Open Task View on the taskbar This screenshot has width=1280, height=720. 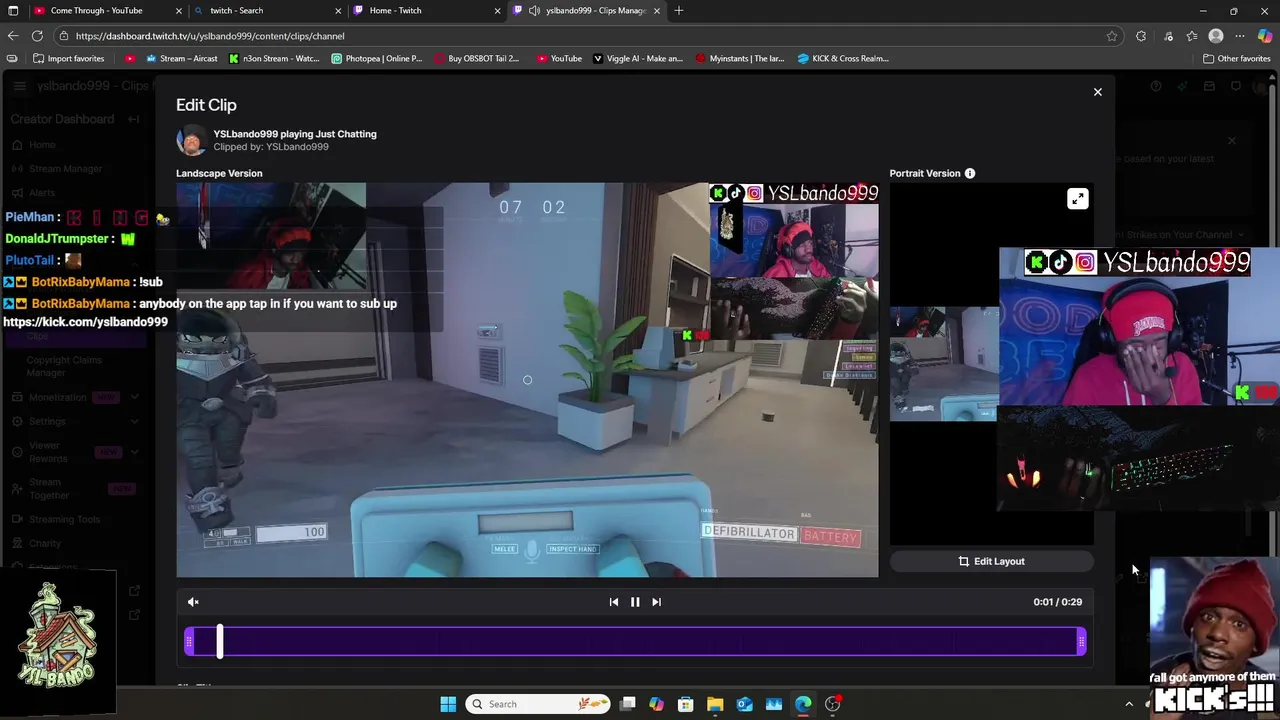[627, 704]
